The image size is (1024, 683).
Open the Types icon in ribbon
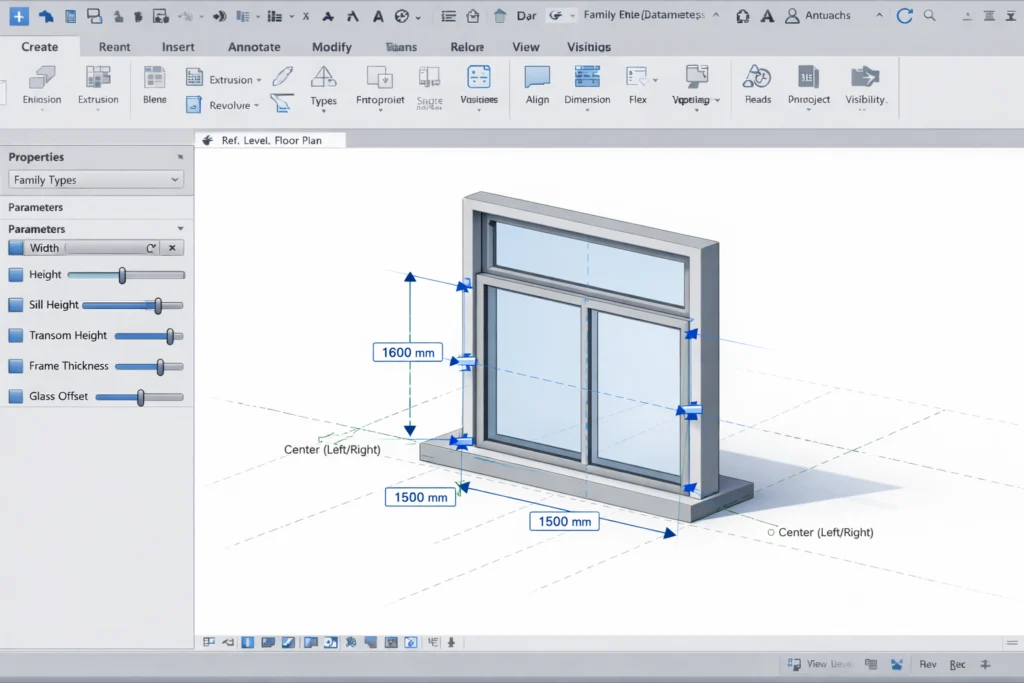coord(323,79)
